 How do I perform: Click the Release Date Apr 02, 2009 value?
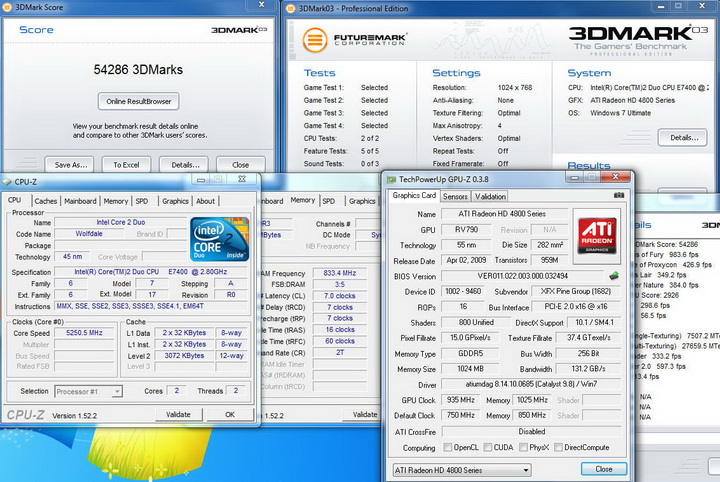466,260
